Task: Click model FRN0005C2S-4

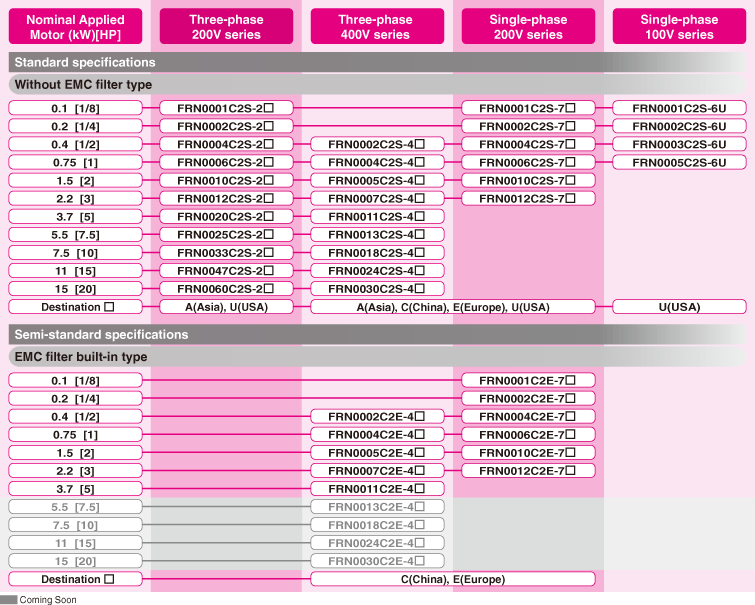Action: click(377, 180)
